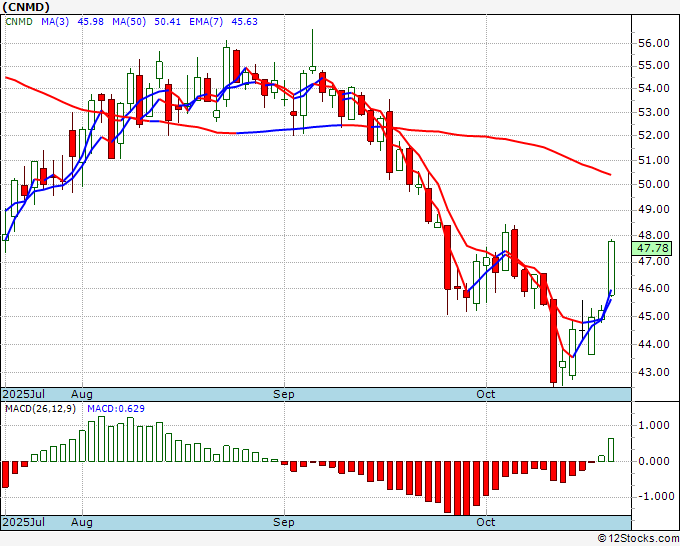680x546 pixels.
Task: Click the 45.63 EMA(7) value
Action: click(245, 22)
